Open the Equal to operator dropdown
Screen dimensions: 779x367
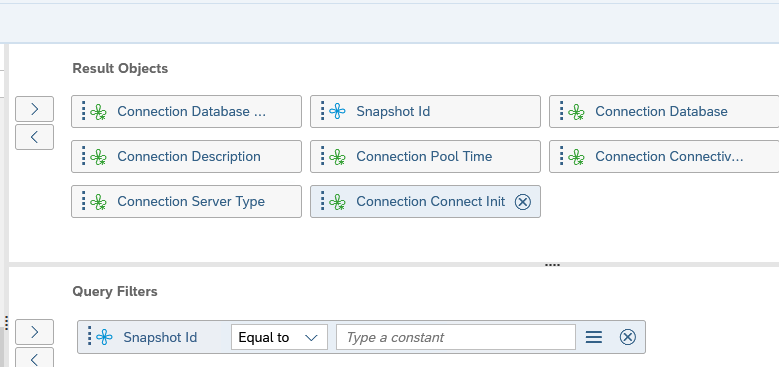click(x=279, y=337)
